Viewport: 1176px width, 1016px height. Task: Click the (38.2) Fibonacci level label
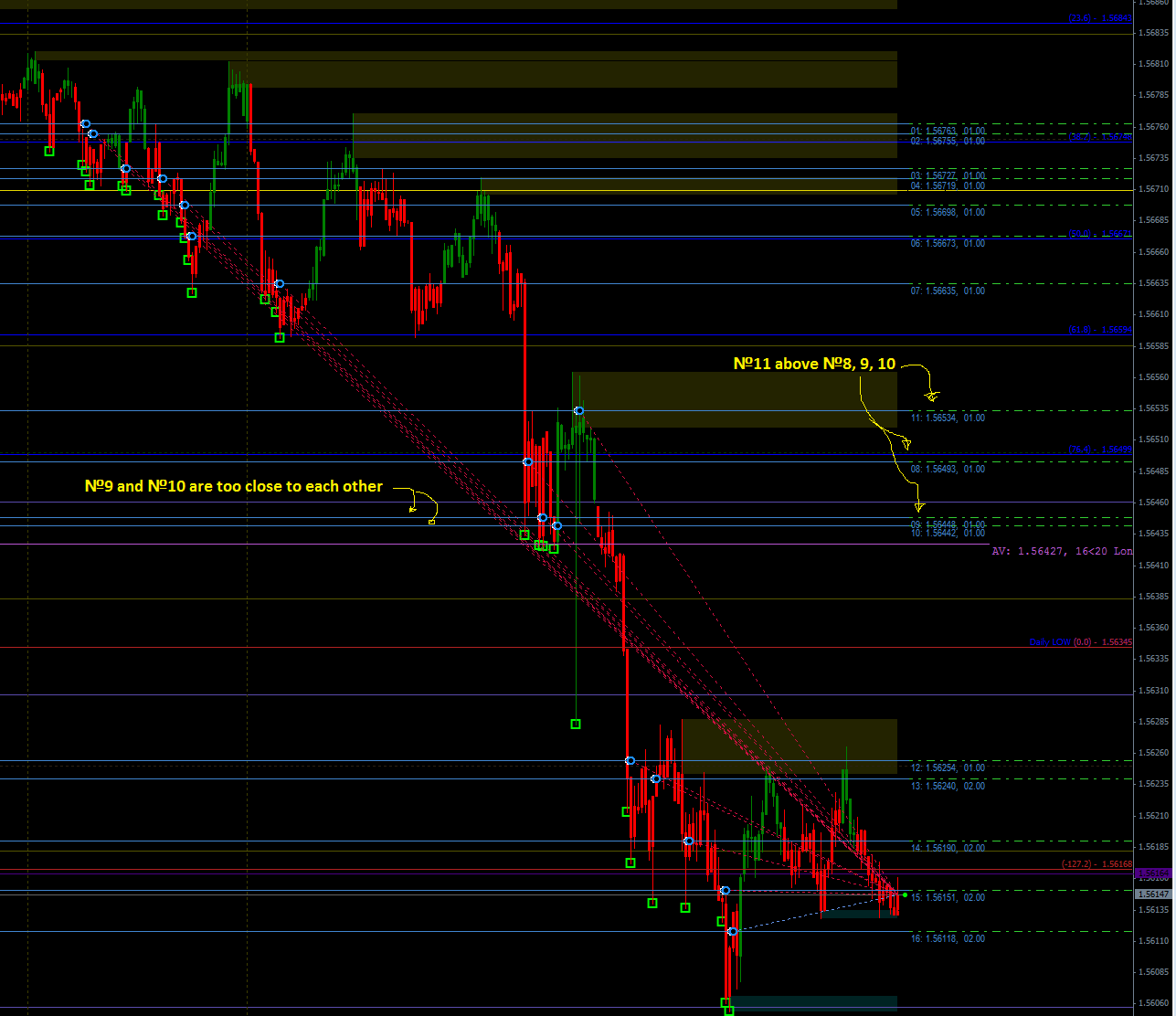[x=1100, y=136]
